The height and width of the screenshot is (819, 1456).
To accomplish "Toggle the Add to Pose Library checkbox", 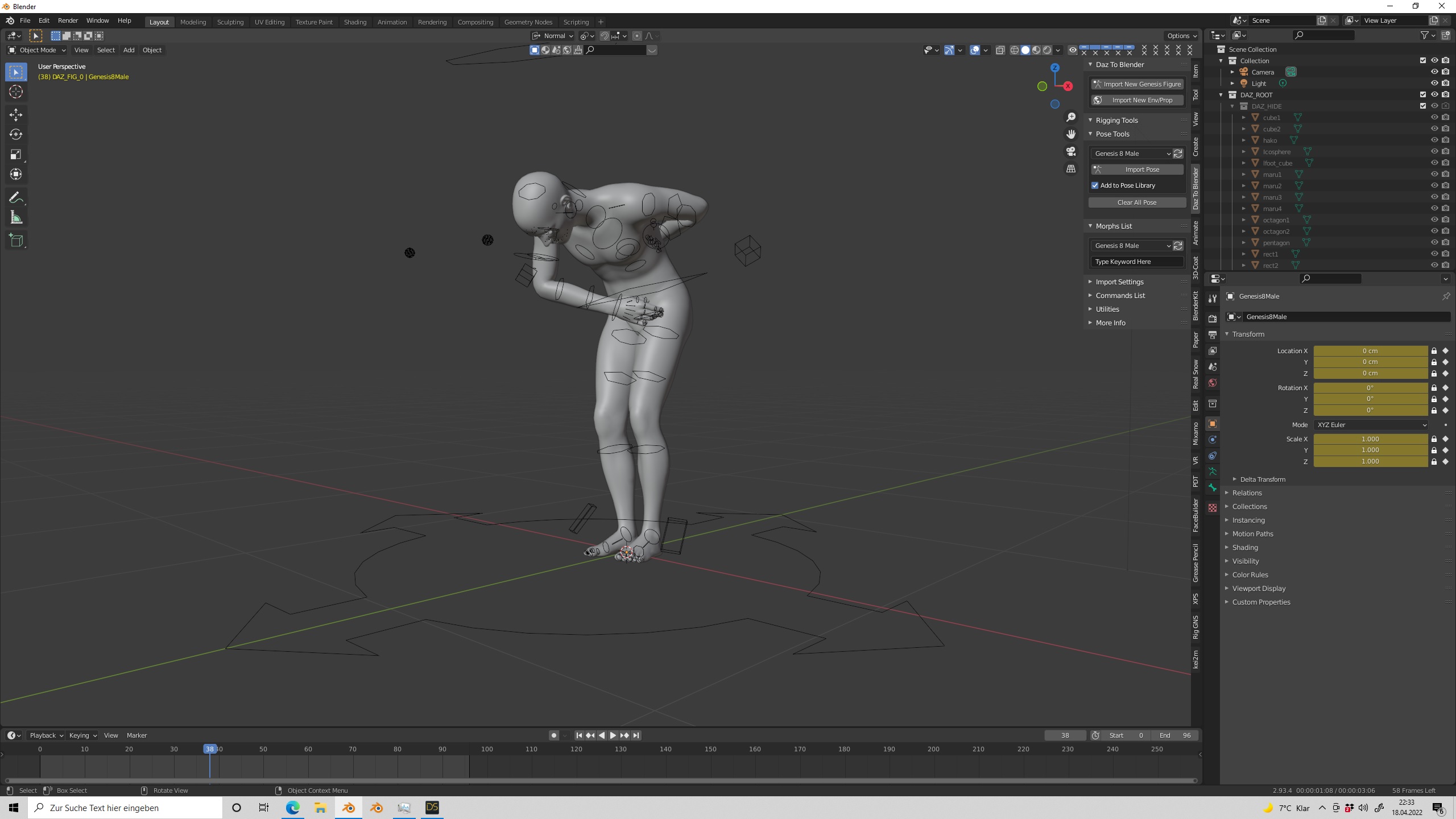I will coord(1095,185).
